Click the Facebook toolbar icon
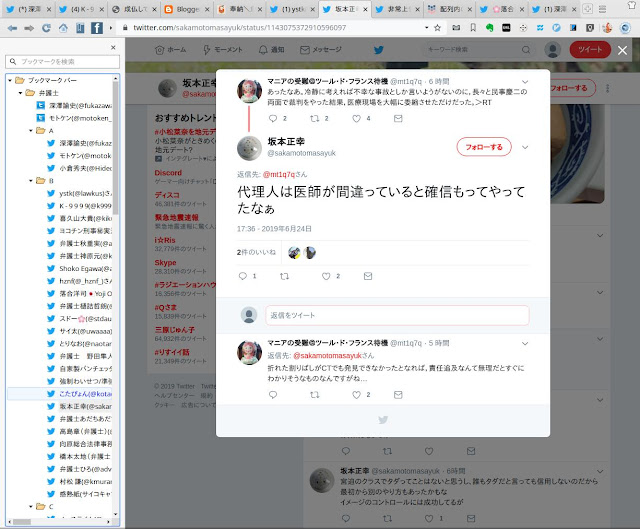Viewport: 640px width, 529px height. point(97,28)
